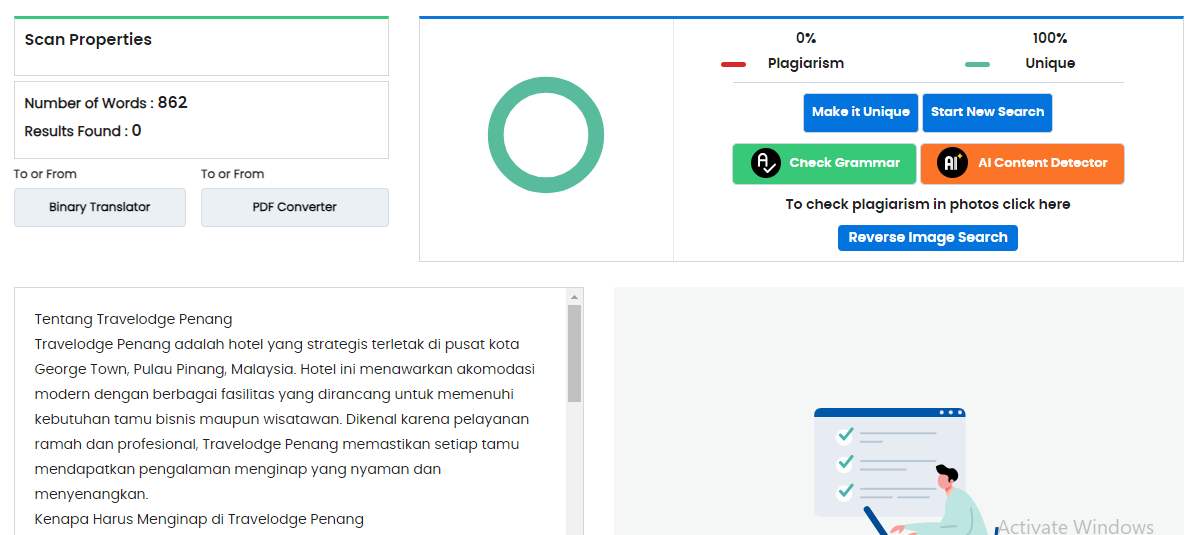Image resolution: width=1194 pixels, height=535 pixels.
Task: Click the 'Plagiarism' legend label
Action: [806, 64]
